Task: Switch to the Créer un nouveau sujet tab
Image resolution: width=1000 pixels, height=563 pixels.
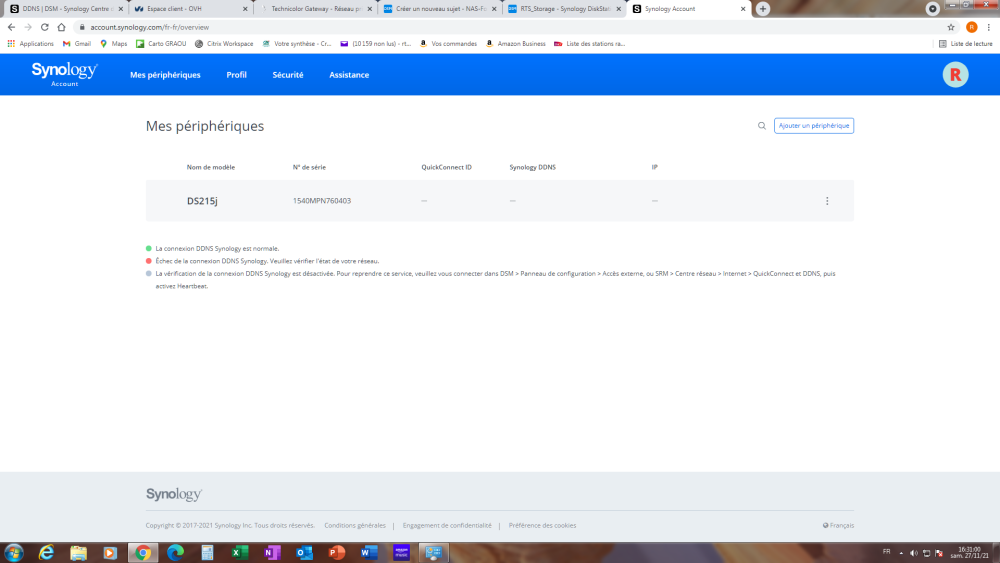Action: [440, 9]
